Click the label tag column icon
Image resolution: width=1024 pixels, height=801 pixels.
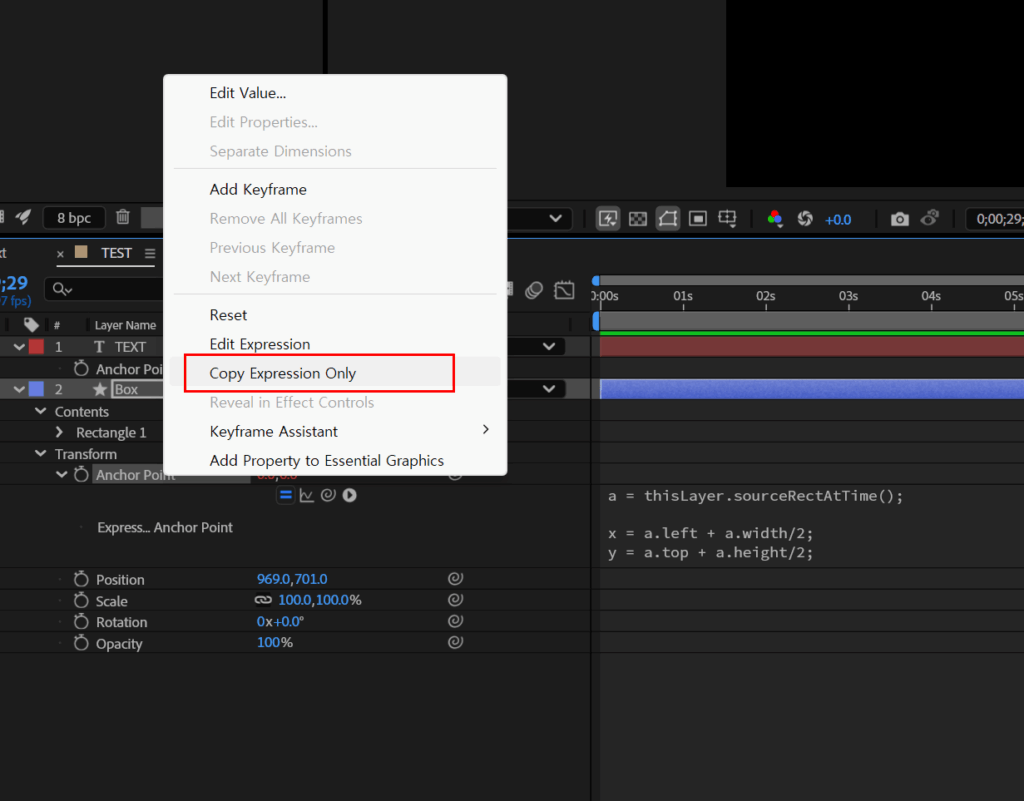31,324
